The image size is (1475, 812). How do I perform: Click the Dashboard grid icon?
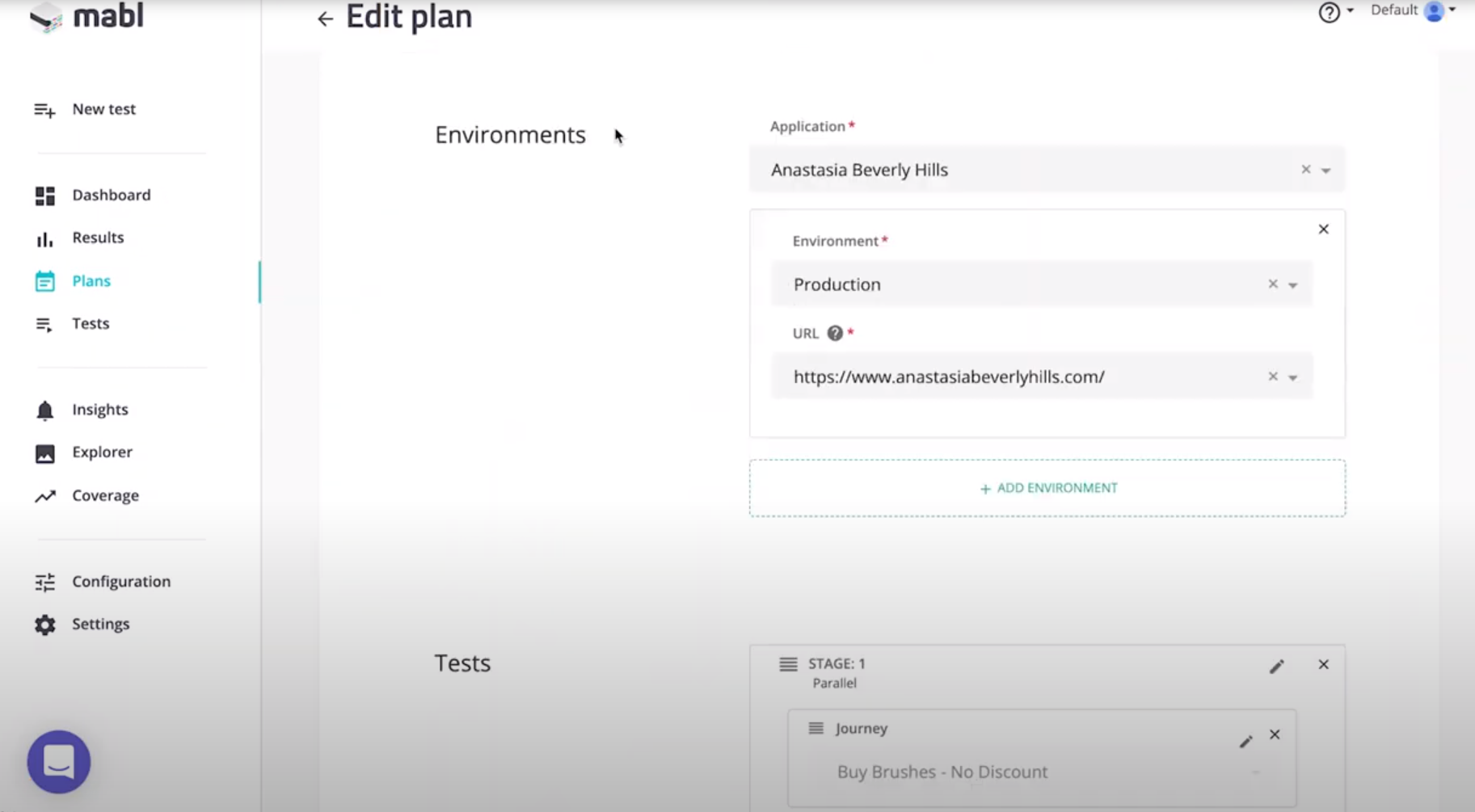(44, 196)
